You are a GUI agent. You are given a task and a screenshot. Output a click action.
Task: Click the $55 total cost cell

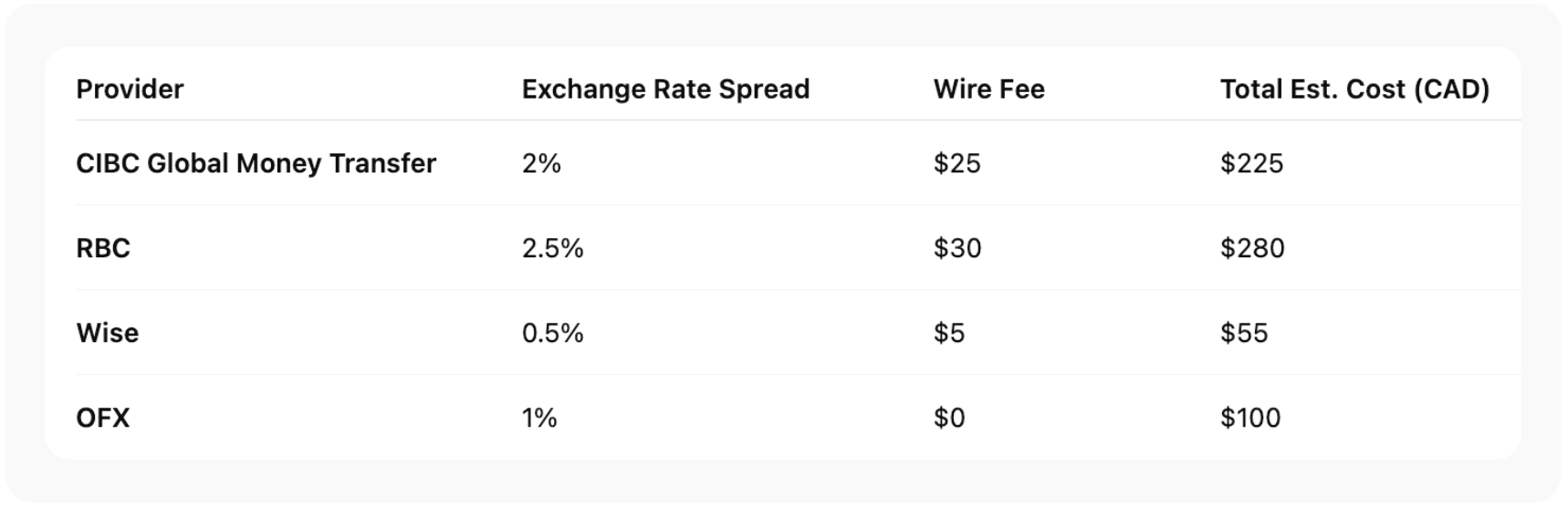(x=1244, y=333)
